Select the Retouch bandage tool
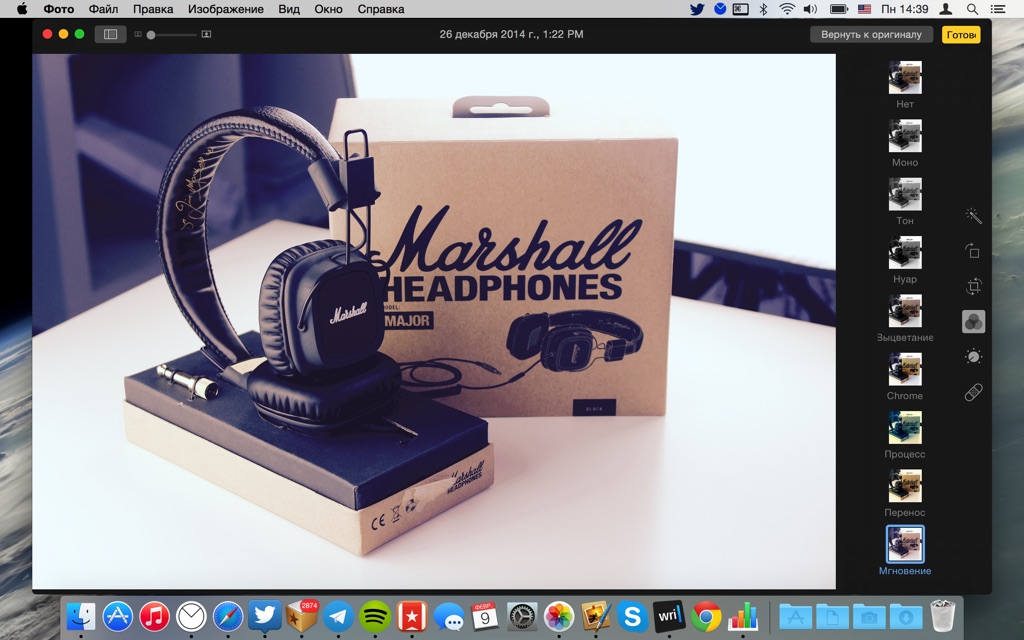The width and height of the screenshot is (1024, 640). click(x=973, y=392)
